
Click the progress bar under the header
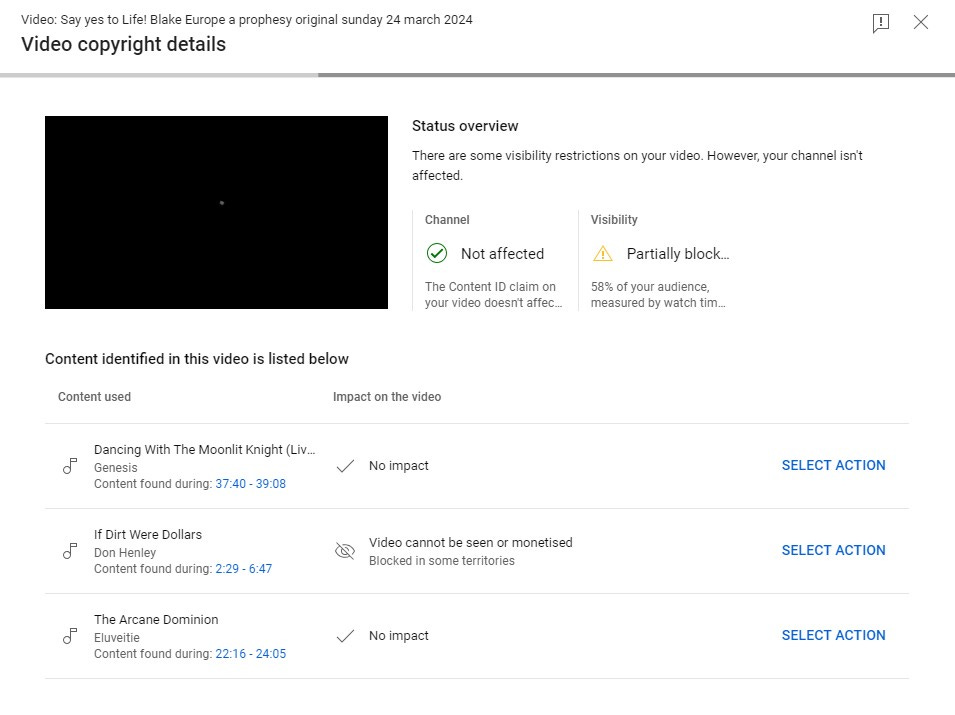[478, 75]
